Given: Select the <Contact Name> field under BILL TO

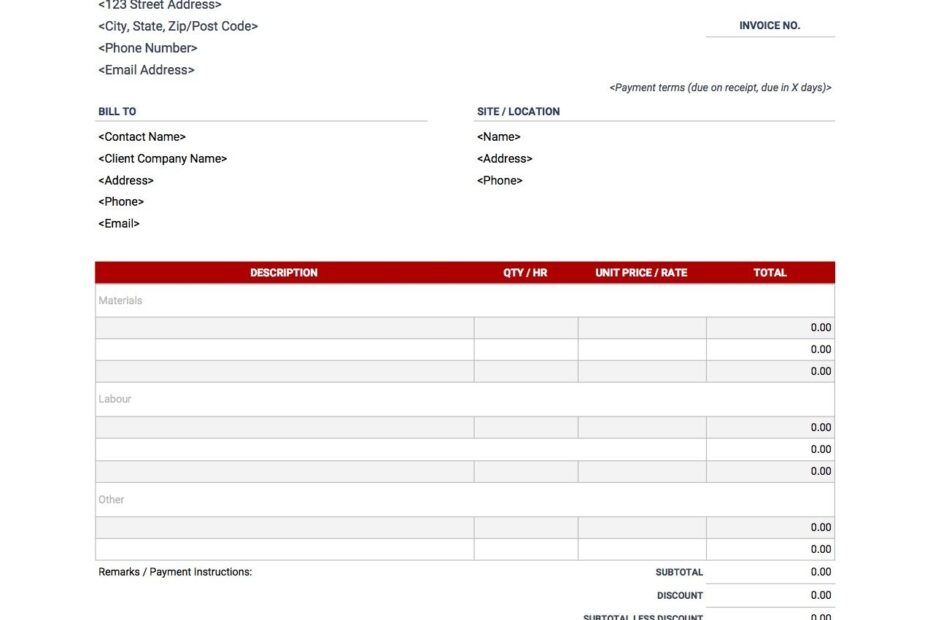Looking at the screenshot, I should click(x=142, y=136).
